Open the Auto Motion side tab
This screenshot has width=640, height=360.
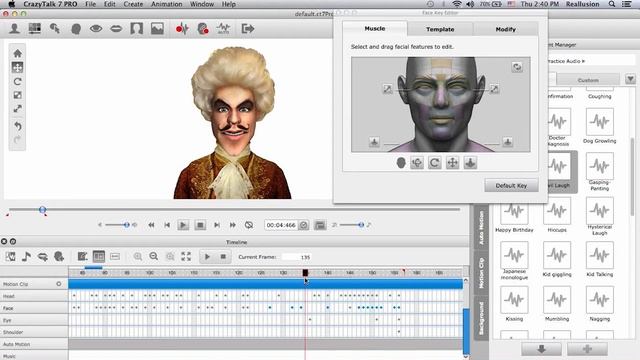click(x=481, y=227)
